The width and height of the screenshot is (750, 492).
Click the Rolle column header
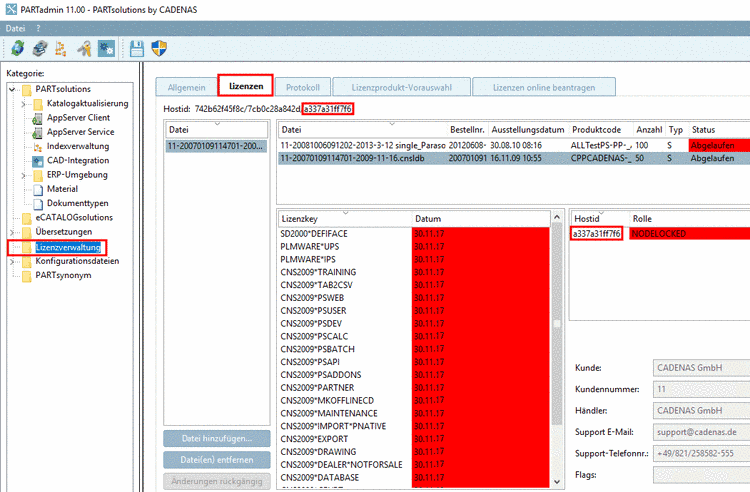click(x=689, y=219)
